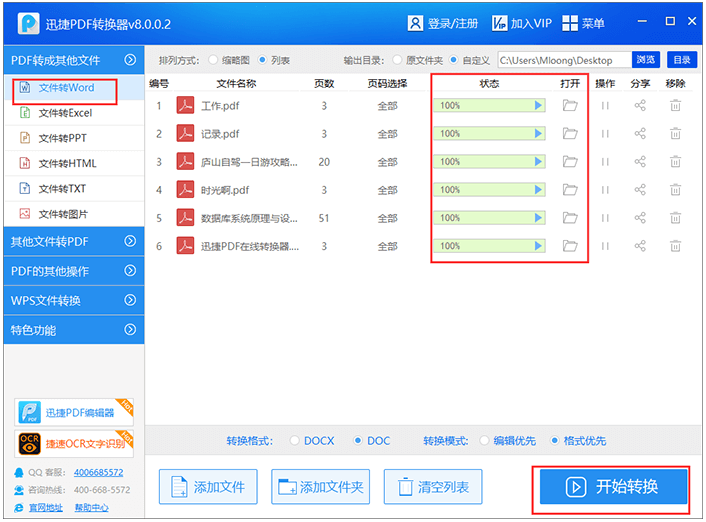Viewport: 706px width, 522px height.
Task: Remove 记录.pdf from the list
Action: [x=675, y=134]
